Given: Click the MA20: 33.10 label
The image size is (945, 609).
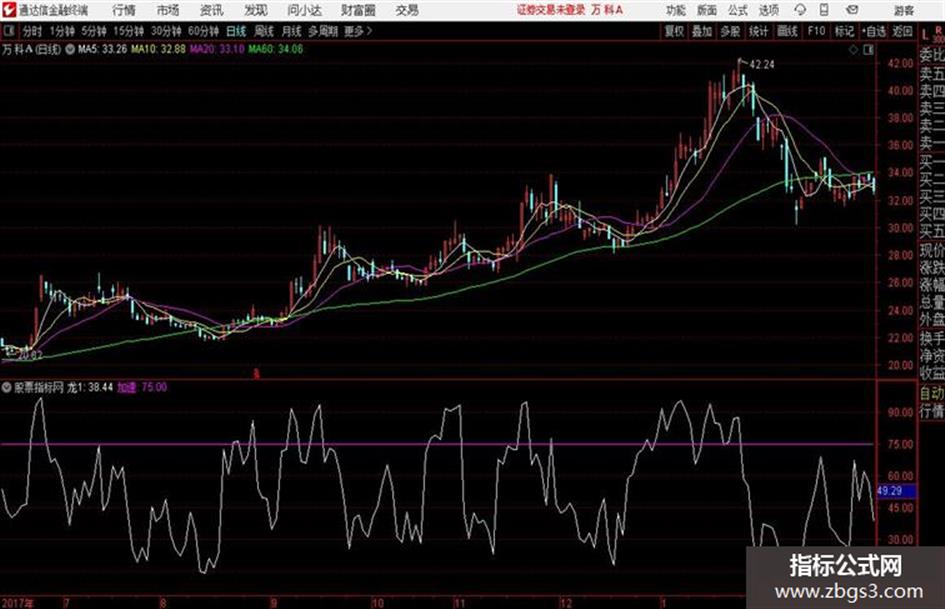Looking at the screenshot, I should 217,49.
